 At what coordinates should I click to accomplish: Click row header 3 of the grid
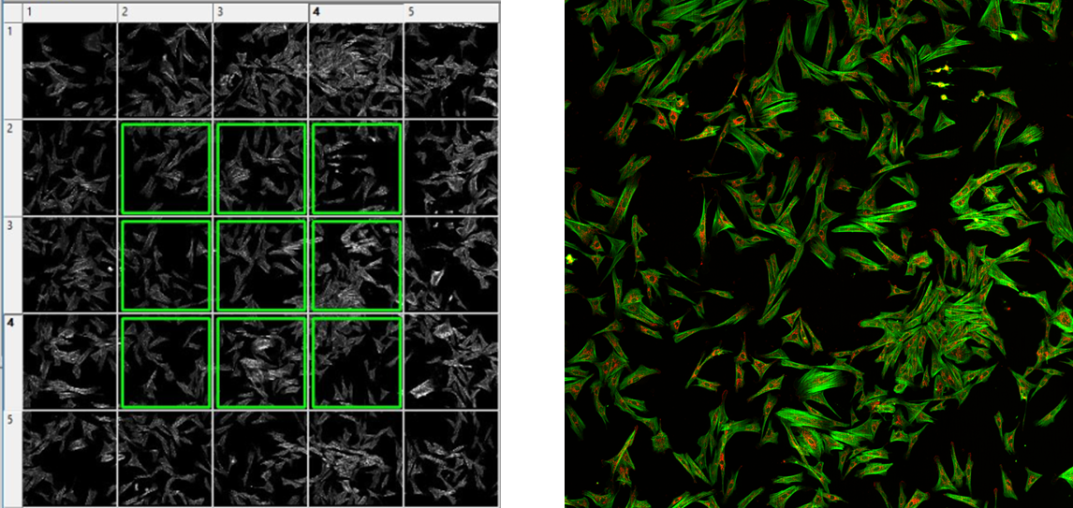[x=12, y=265]
